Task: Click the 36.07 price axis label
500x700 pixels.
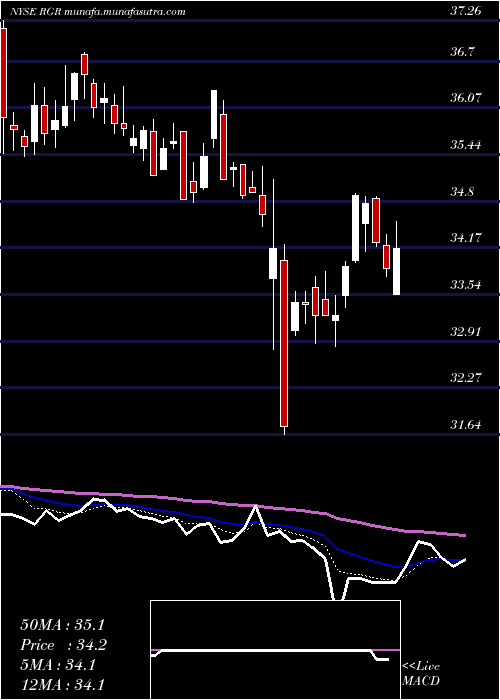Action: click(x=466, y=97)
